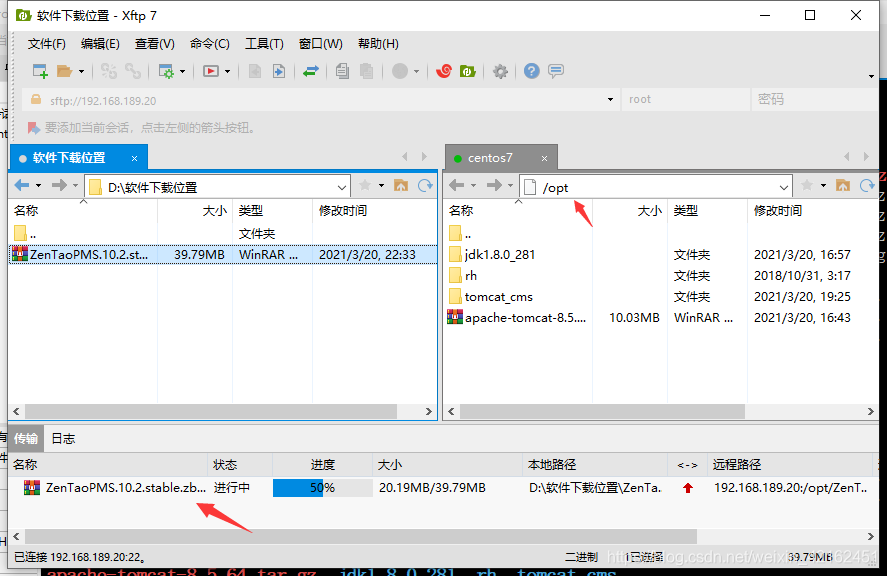The width and height of the screenshot is (887, 576).
Task: Click the 密码 password field
Action: coord(817,100)
